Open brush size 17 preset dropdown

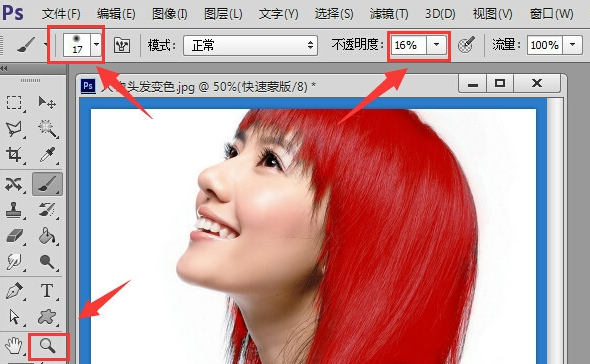(97, 45)
